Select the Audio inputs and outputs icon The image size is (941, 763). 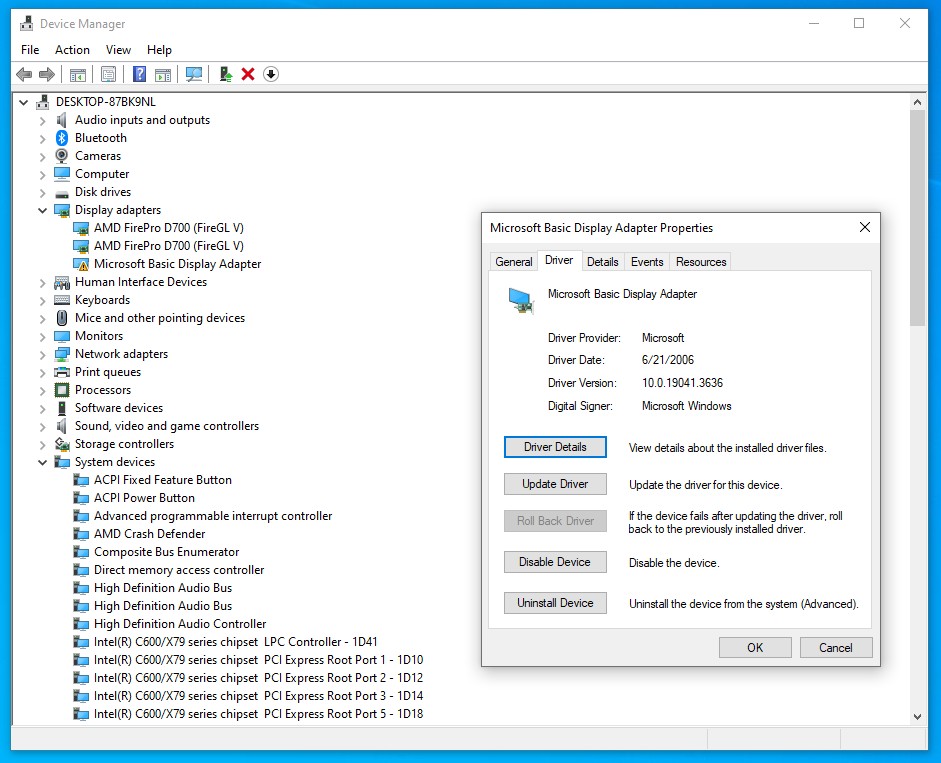(61, 120)
